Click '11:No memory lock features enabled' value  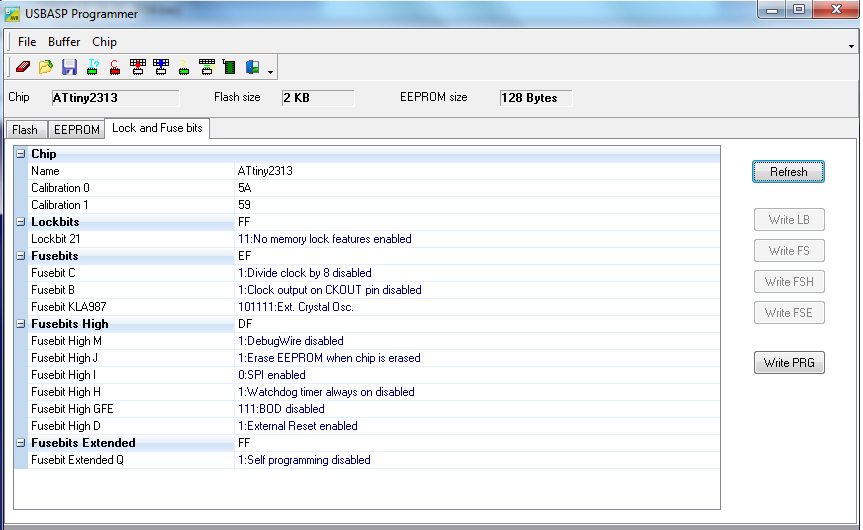[325, 239]
